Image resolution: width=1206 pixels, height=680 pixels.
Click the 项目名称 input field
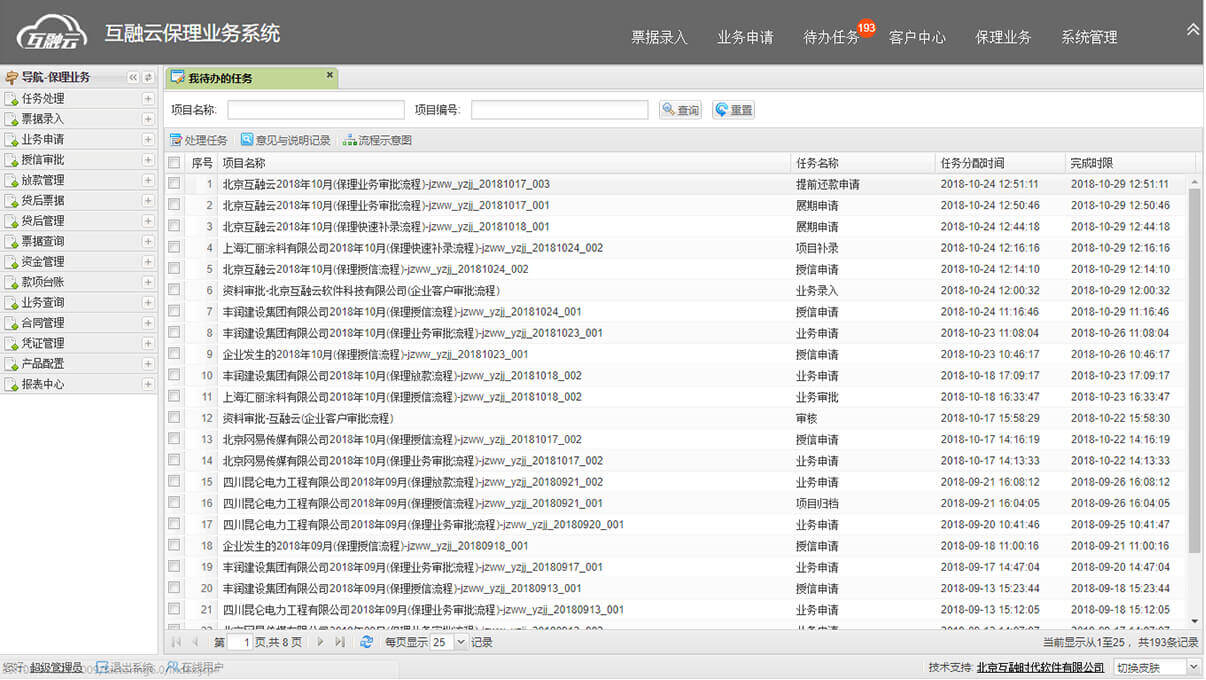pyautogui.click(x=316, y=110)
